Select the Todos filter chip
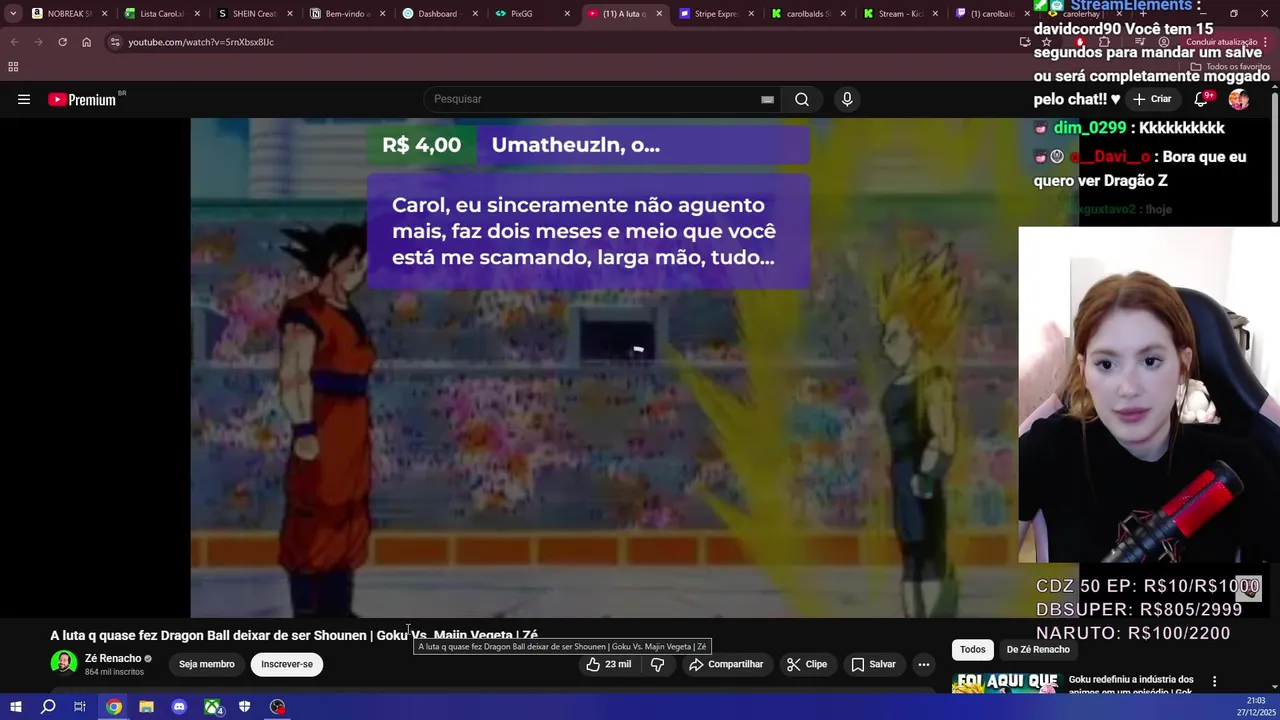The height and width of the screenshot is (720, 1280). click(973, 650)
